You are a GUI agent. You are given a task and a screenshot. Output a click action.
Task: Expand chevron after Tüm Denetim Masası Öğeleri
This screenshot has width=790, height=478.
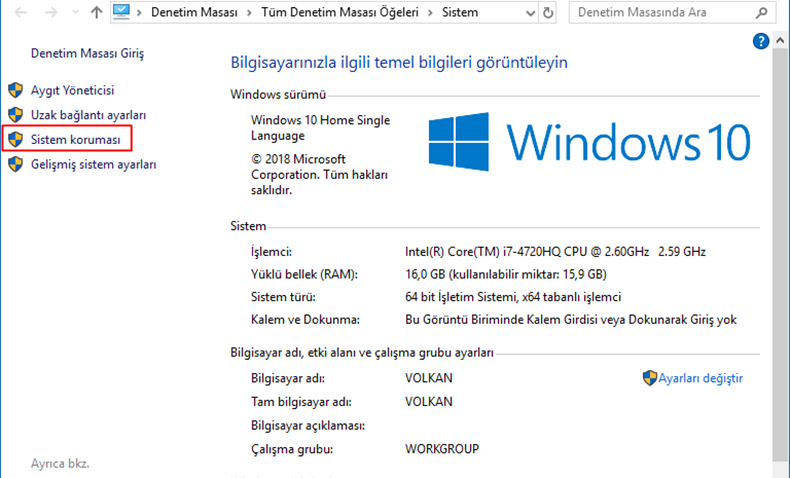tap(430, 12)
